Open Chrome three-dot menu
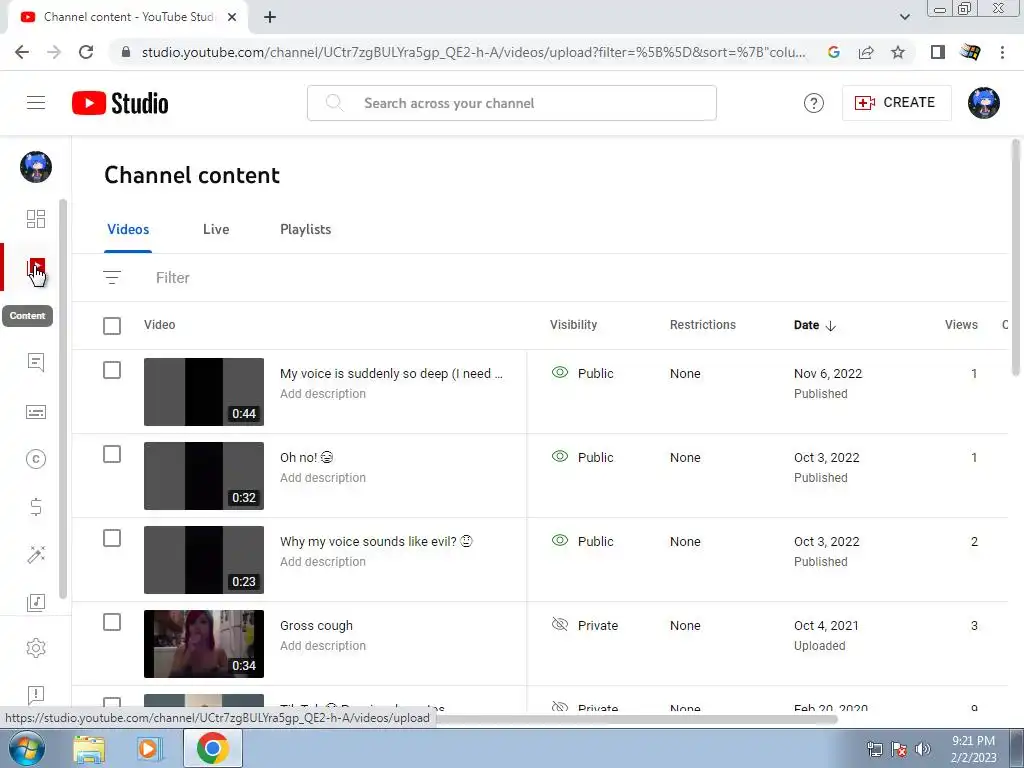The width and height of the screenshot is (1024, 768). pos(1002,52)
